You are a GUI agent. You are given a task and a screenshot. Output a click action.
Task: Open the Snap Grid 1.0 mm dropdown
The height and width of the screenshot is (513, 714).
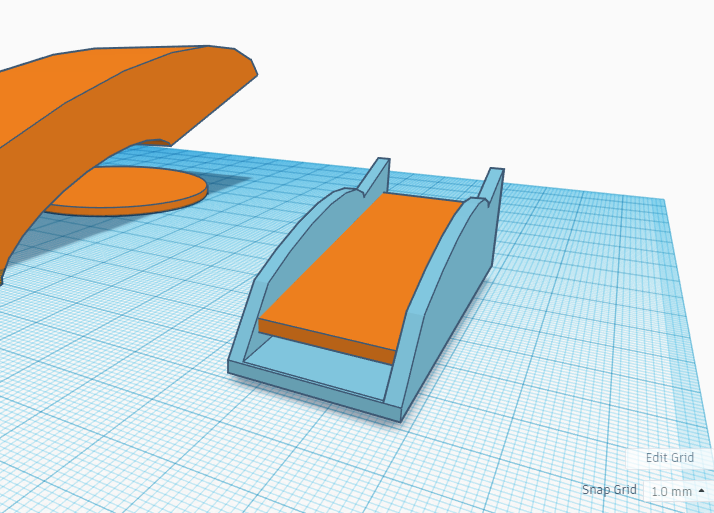coord(678,492)
